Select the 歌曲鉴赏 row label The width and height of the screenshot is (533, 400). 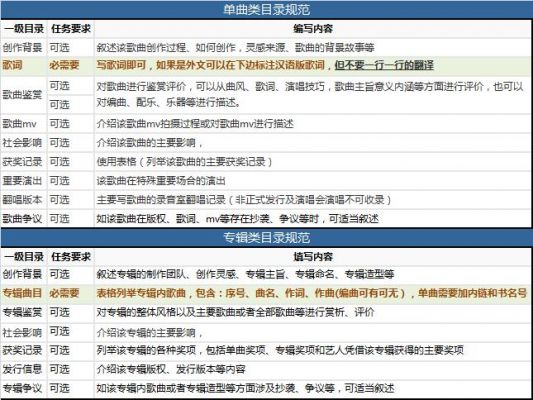click(x=22, y=94)
